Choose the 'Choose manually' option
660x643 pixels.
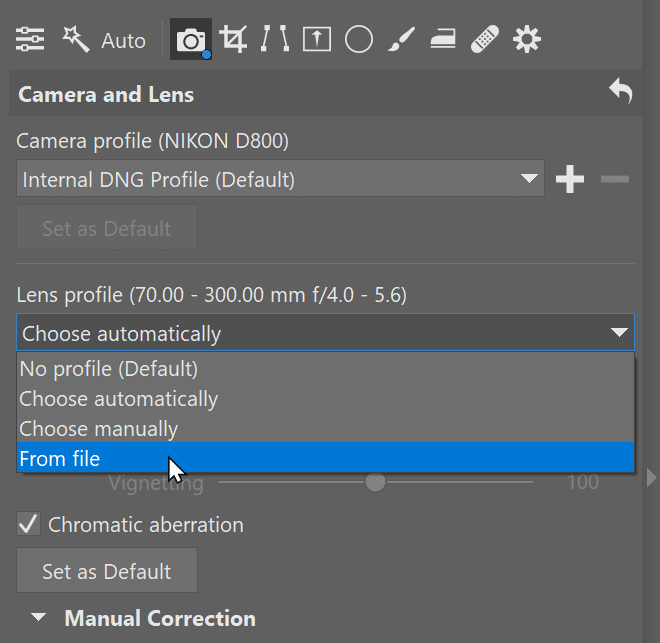tap(325, 429)
